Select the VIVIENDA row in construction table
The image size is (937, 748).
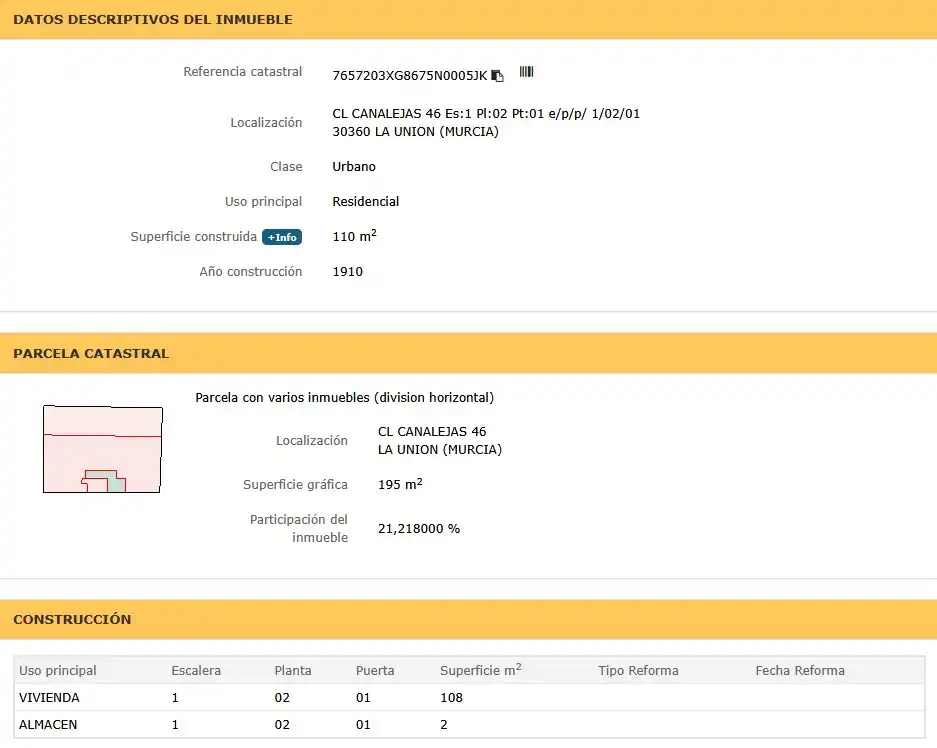tap(470, 698)
